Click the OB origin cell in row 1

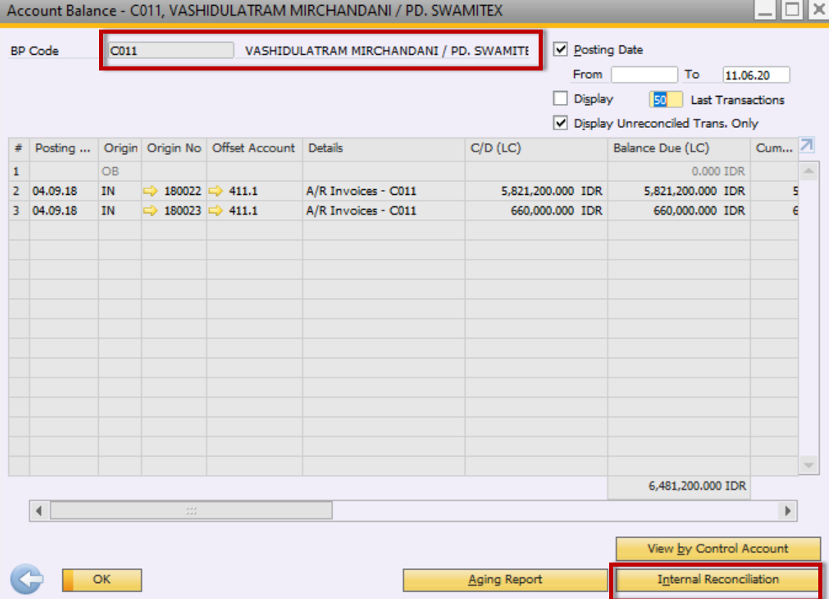pos(120,171)
